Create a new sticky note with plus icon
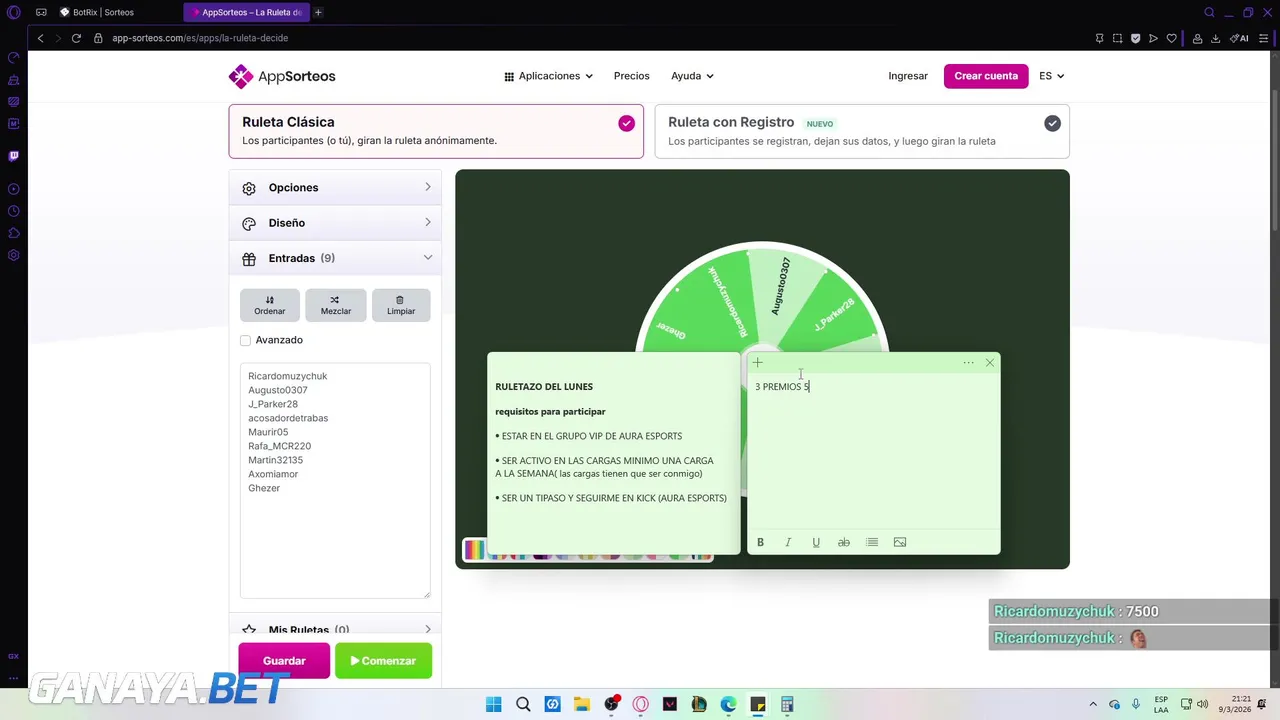The image size is (1280, 720). pyautogui.click(x=758, y=363)
